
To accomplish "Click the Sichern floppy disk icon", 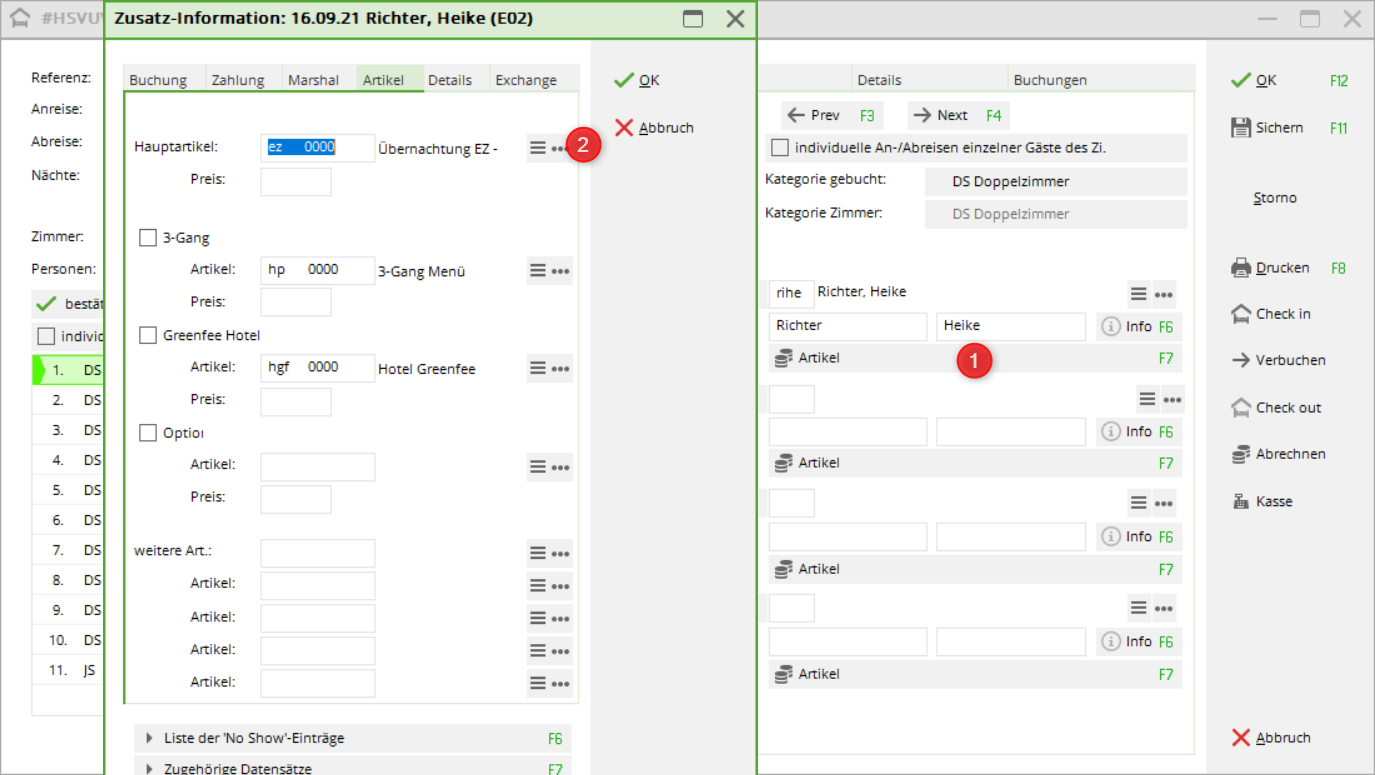I will 1241,128.
